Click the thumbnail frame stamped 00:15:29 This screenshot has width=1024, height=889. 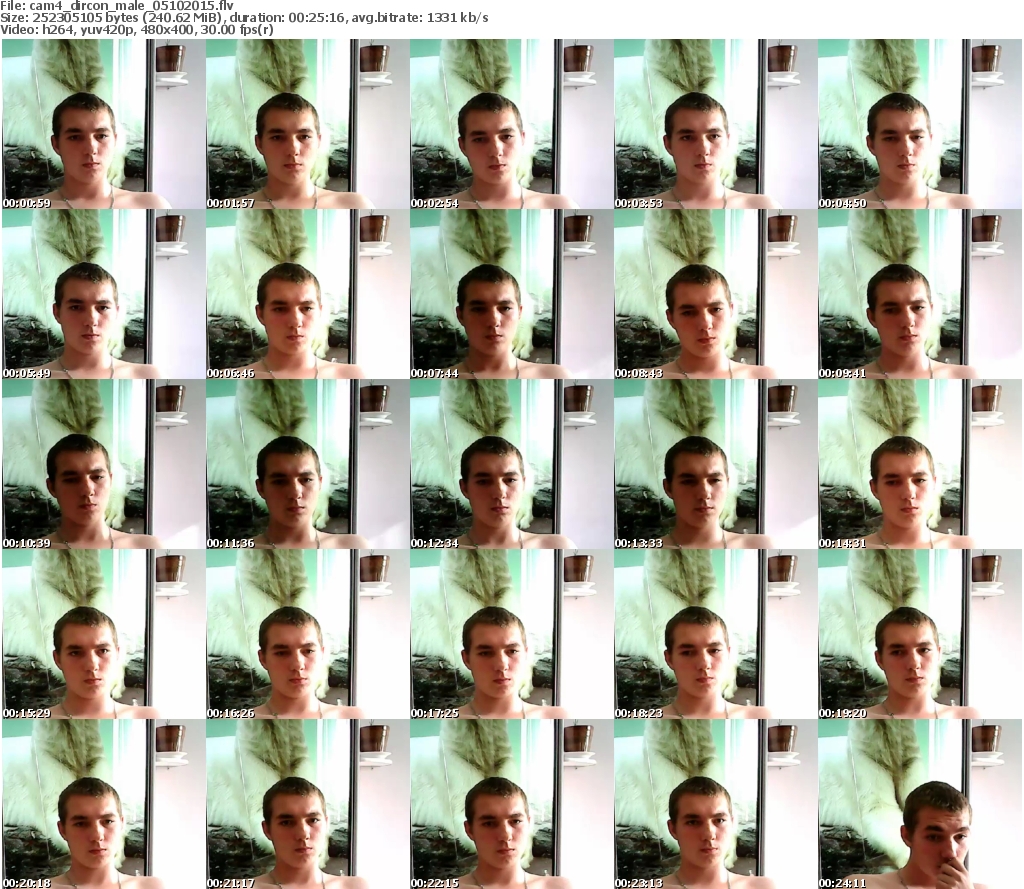[103, 634]
